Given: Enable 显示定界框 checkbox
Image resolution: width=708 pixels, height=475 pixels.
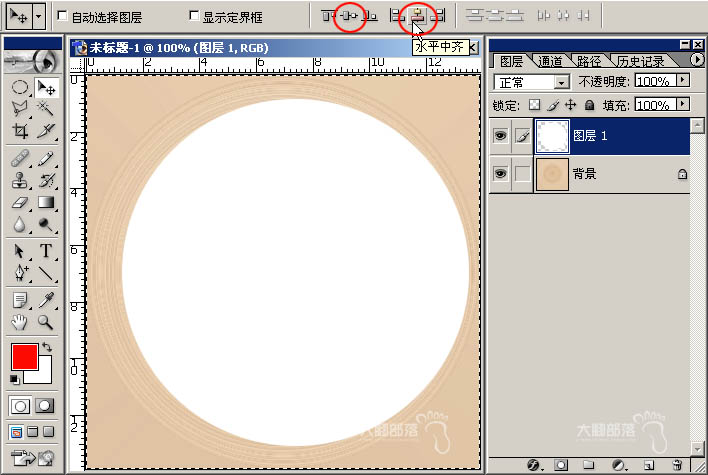Looking at the screenshot, I should pyautogui.click(x=194, y=16).
